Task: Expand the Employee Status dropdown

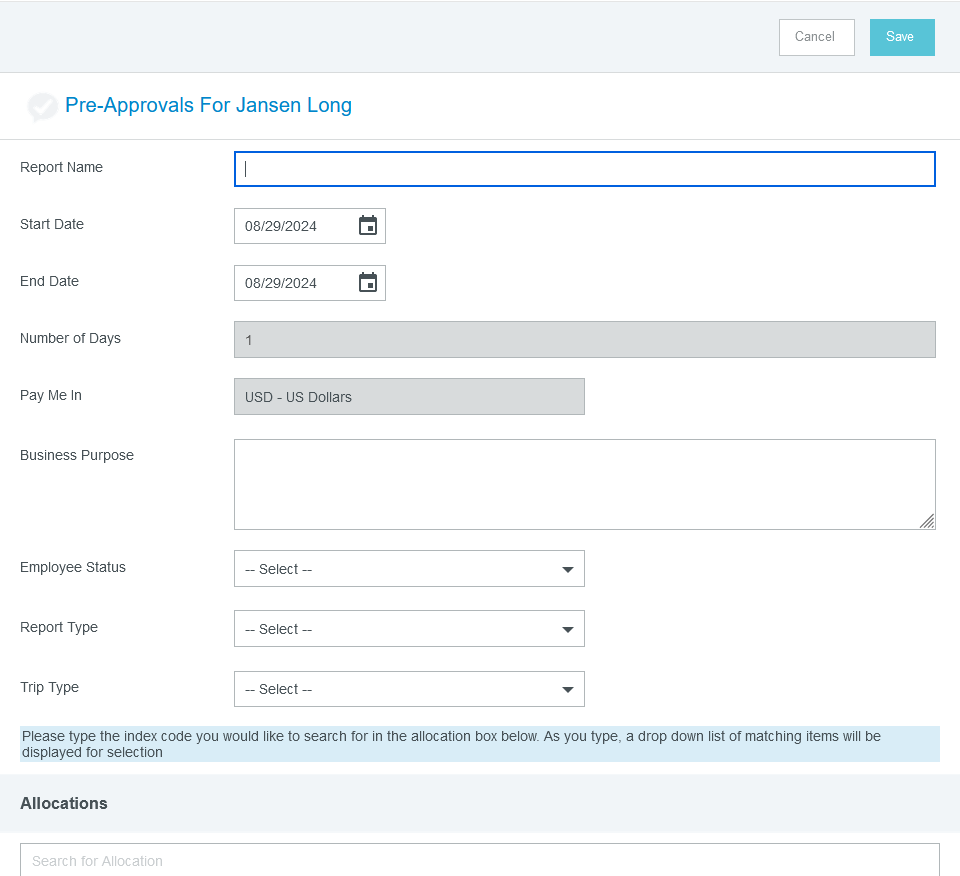Action: pos(409,569)
